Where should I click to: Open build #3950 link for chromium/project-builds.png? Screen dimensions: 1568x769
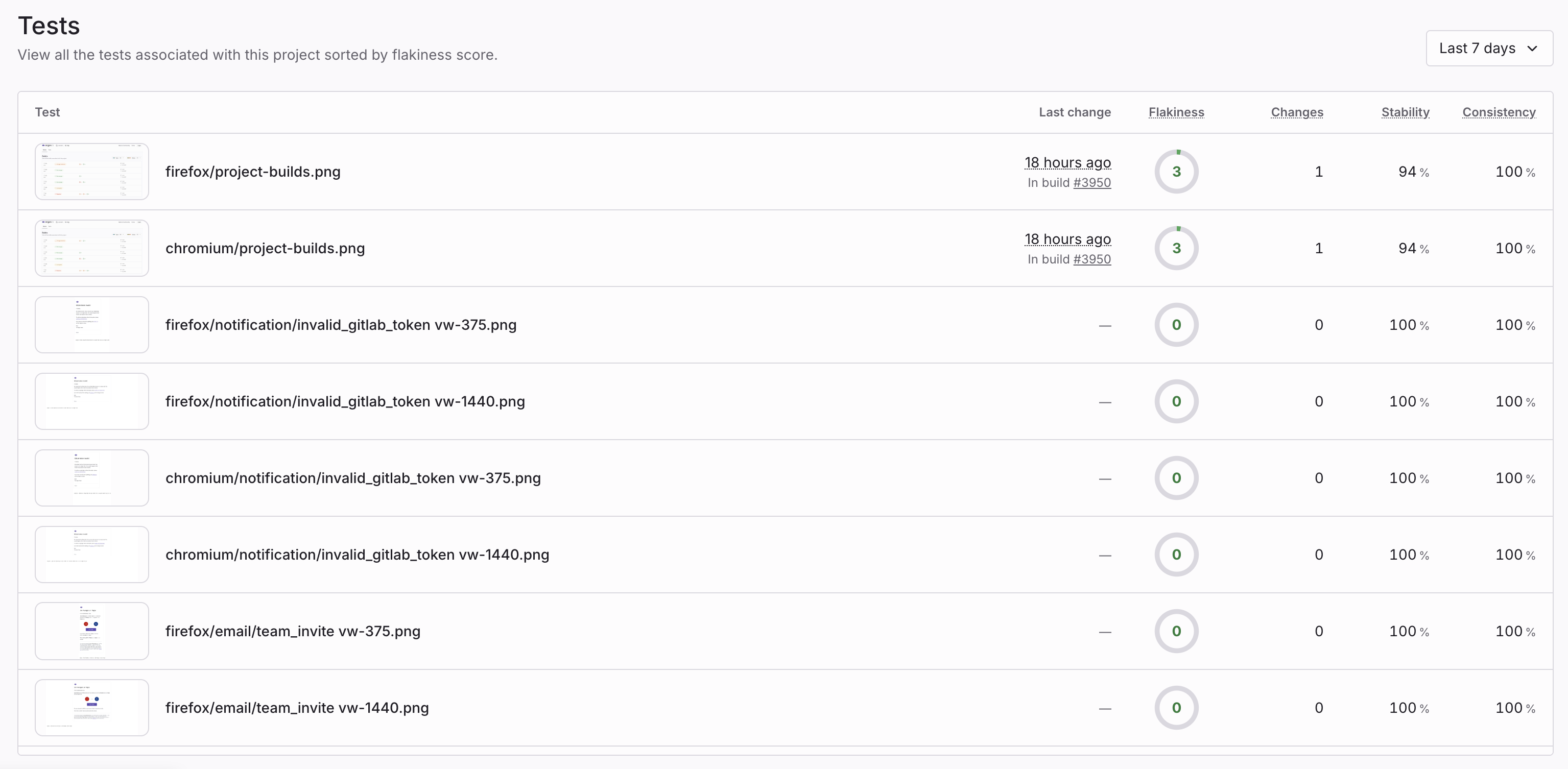(1091, 259)
